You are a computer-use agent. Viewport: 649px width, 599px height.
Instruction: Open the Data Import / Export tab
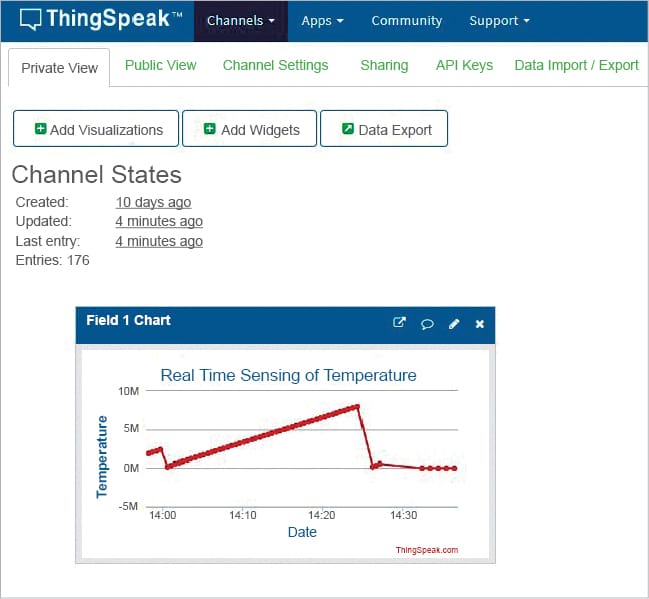point(576,65)
